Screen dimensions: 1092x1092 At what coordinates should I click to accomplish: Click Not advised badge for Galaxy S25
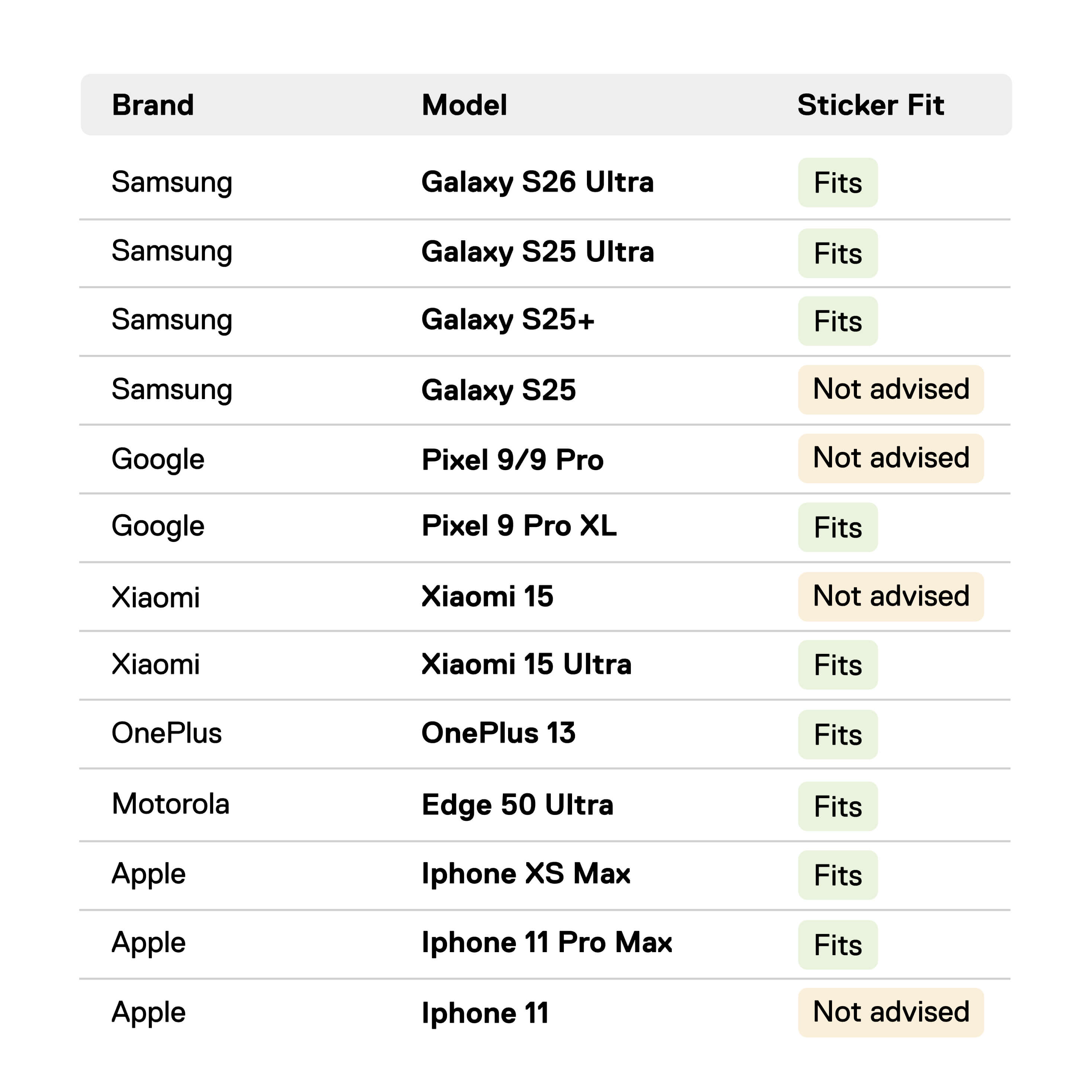point(891,389)
